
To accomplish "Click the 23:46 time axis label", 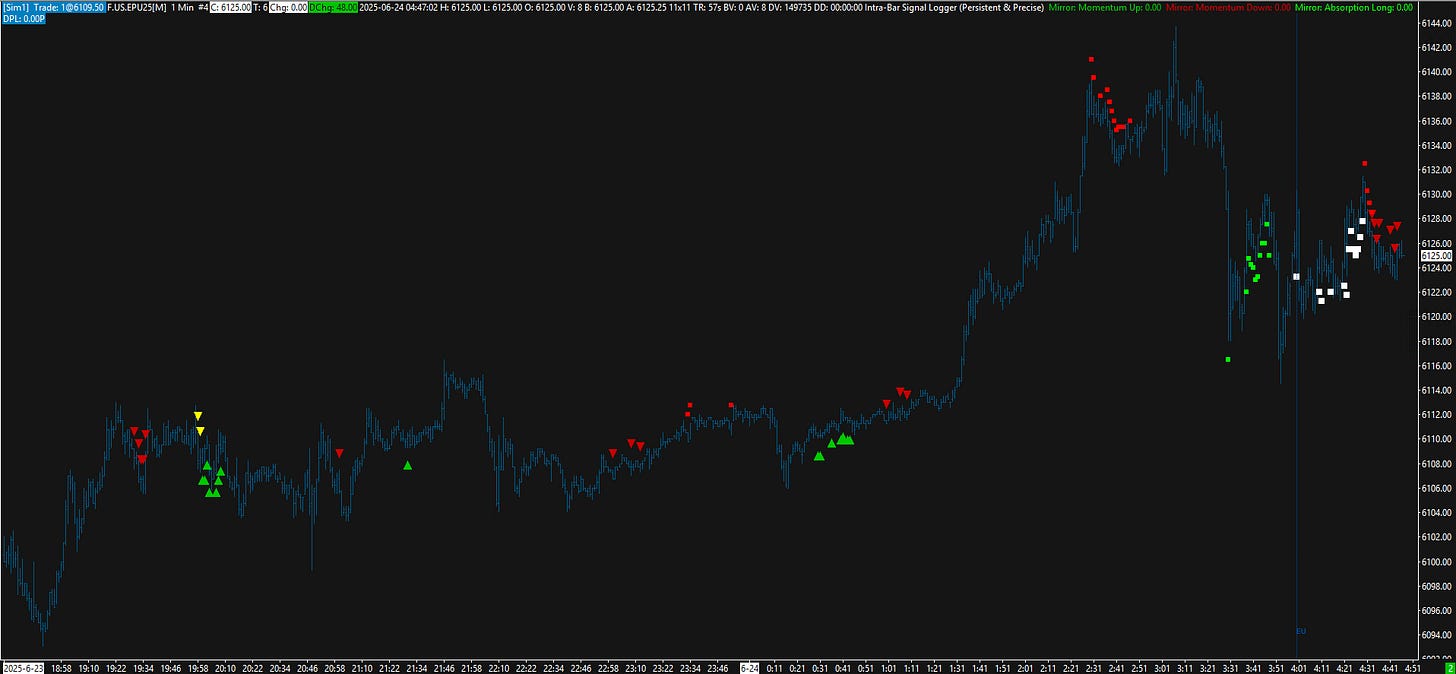I will tap(717, 667).
